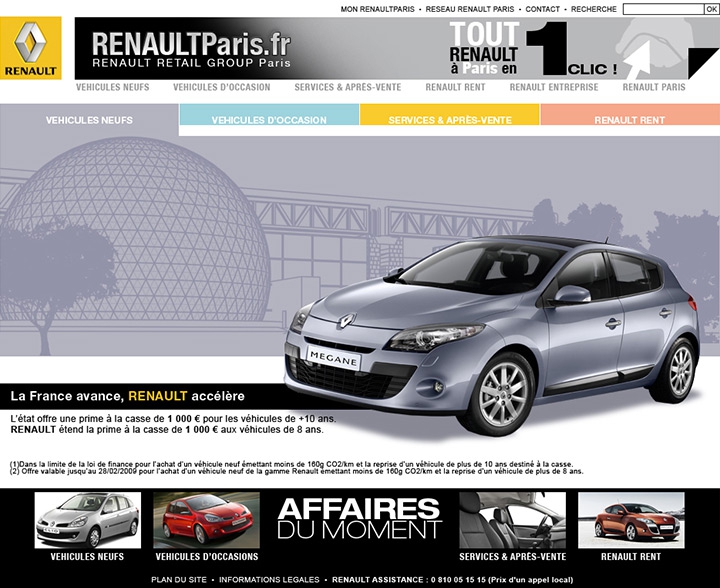
Task: Select the grey Vehicules Neufs tab
Action: pos(89,120)
